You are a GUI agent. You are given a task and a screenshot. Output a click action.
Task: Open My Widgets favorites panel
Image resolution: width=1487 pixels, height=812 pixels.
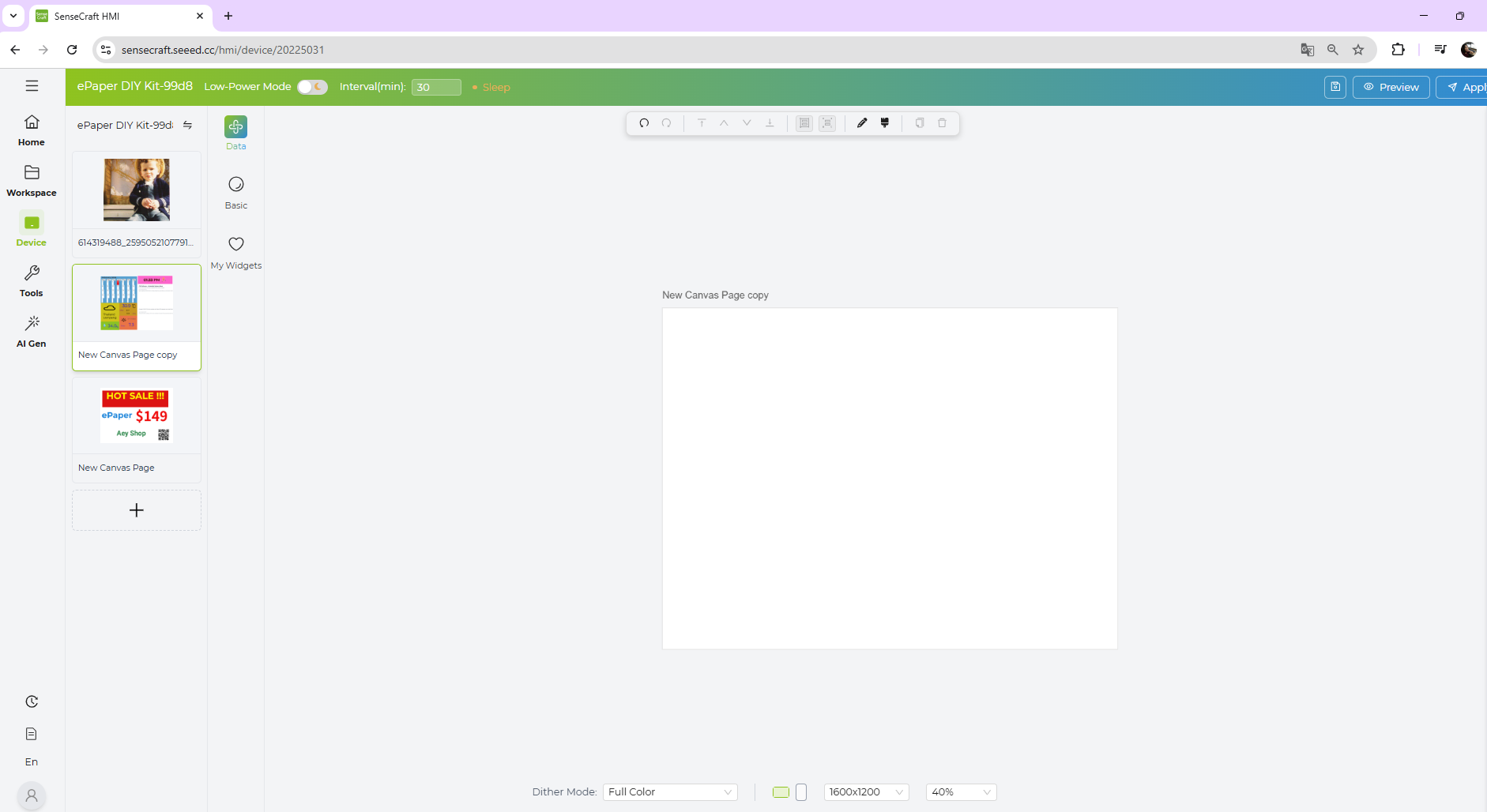pos(235,252)
